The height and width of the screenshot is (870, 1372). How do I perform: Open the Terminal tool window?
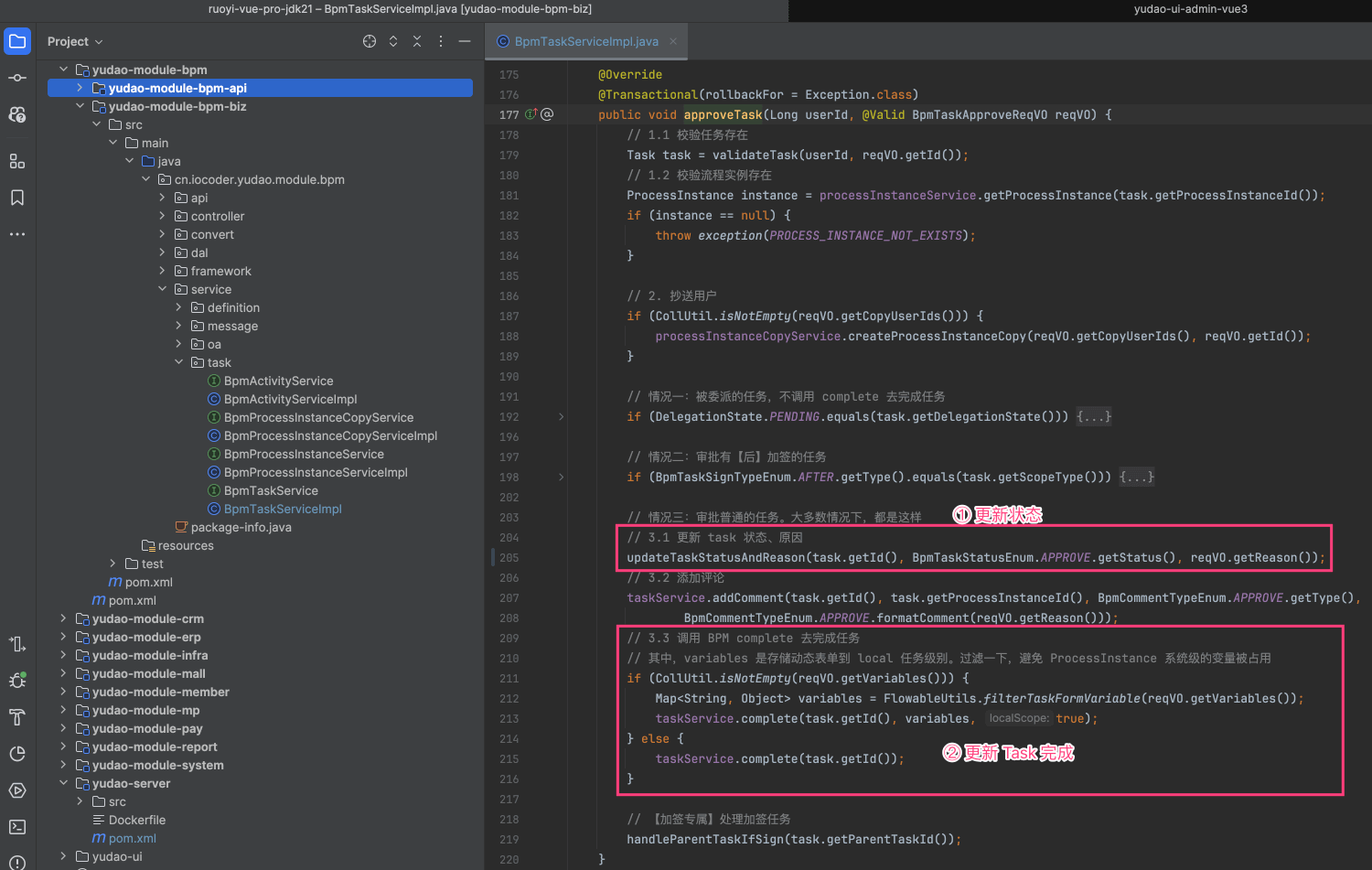[17, 827]
